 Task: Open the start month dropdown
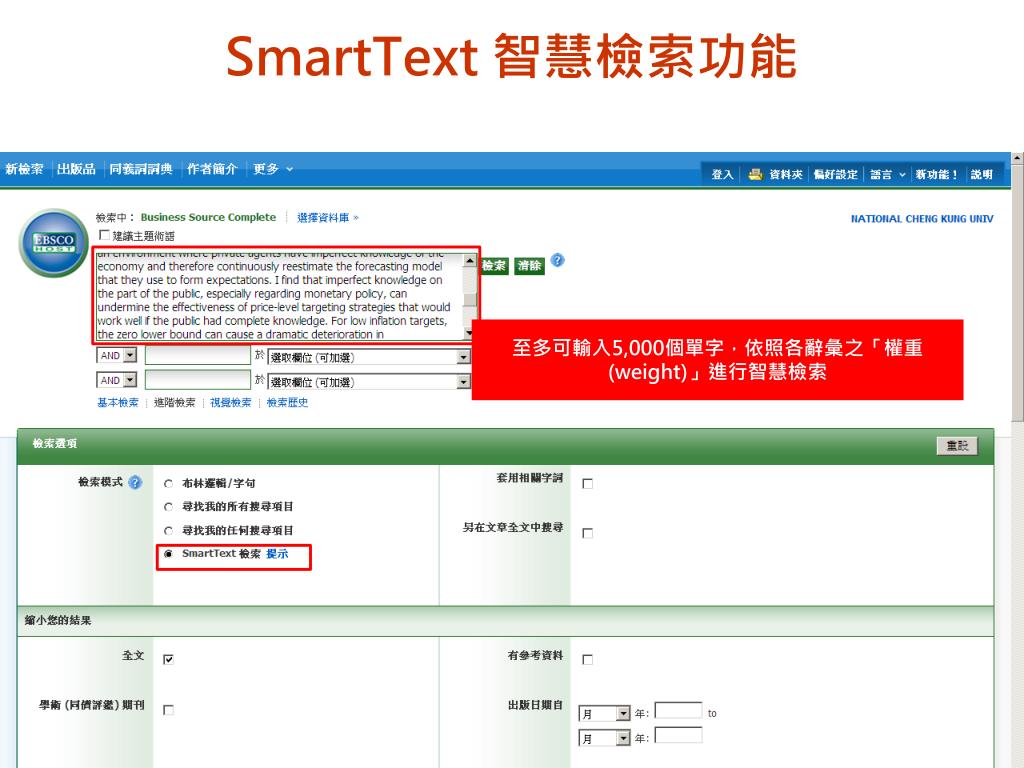pyautogui.click(x=604, y=714)
